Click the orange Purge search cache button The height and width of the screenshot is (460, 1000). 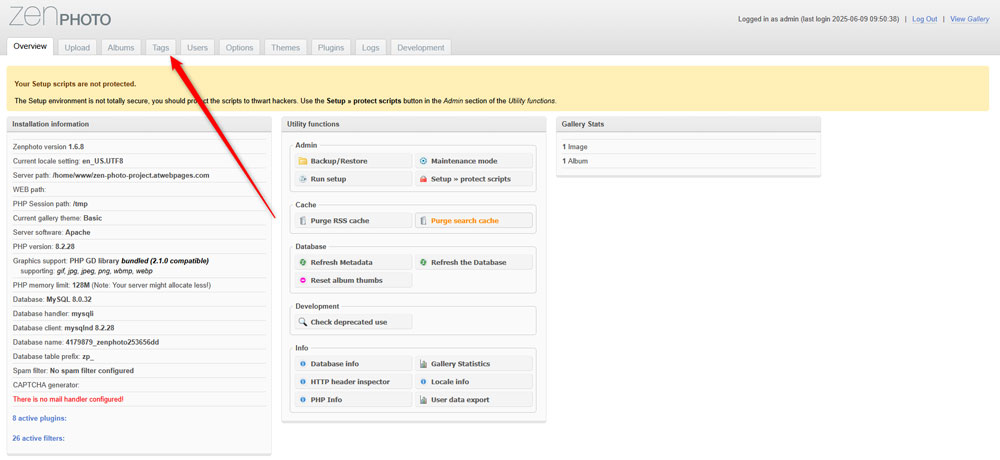474,221
